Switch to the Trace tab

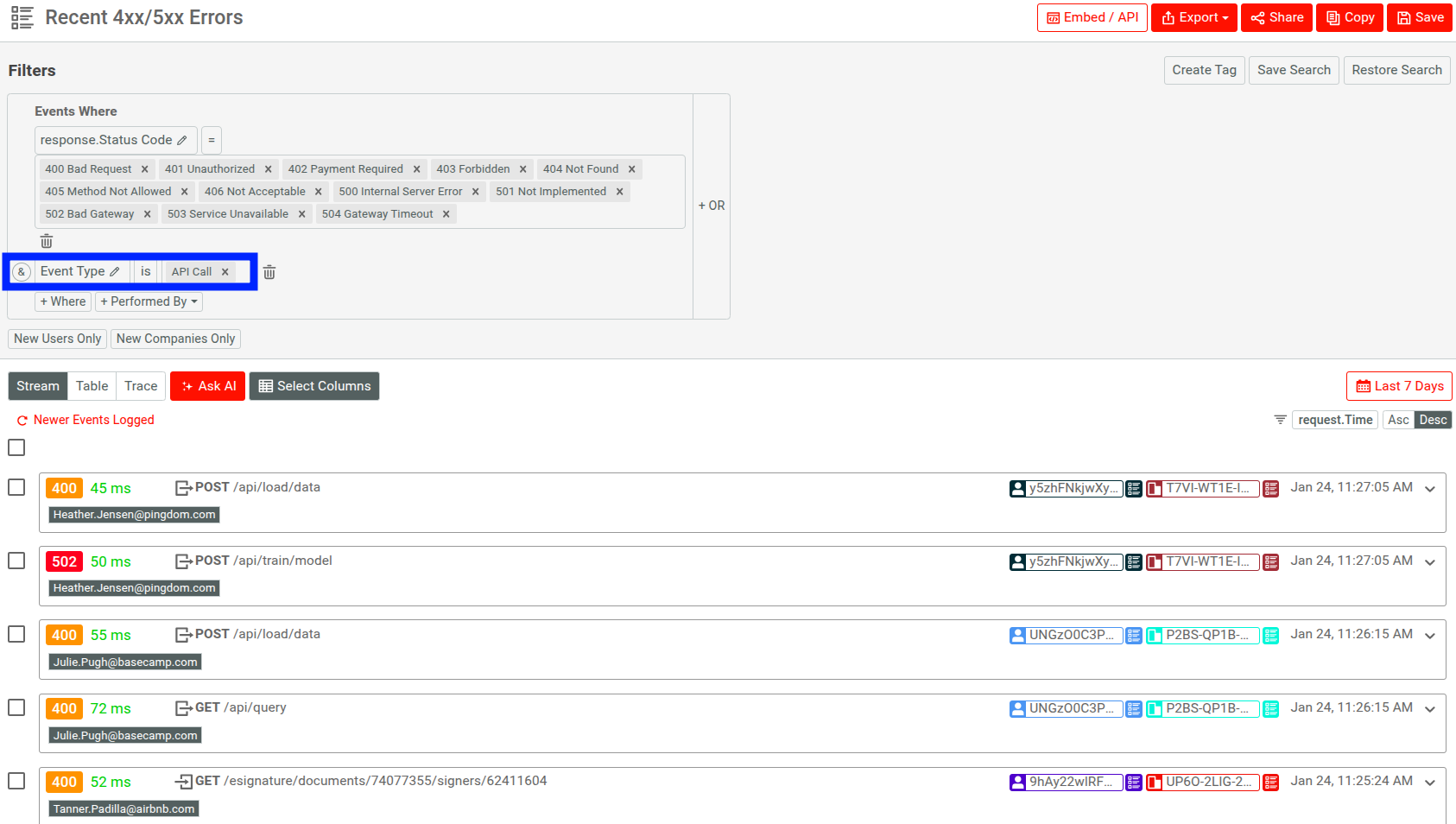point(140,386)
